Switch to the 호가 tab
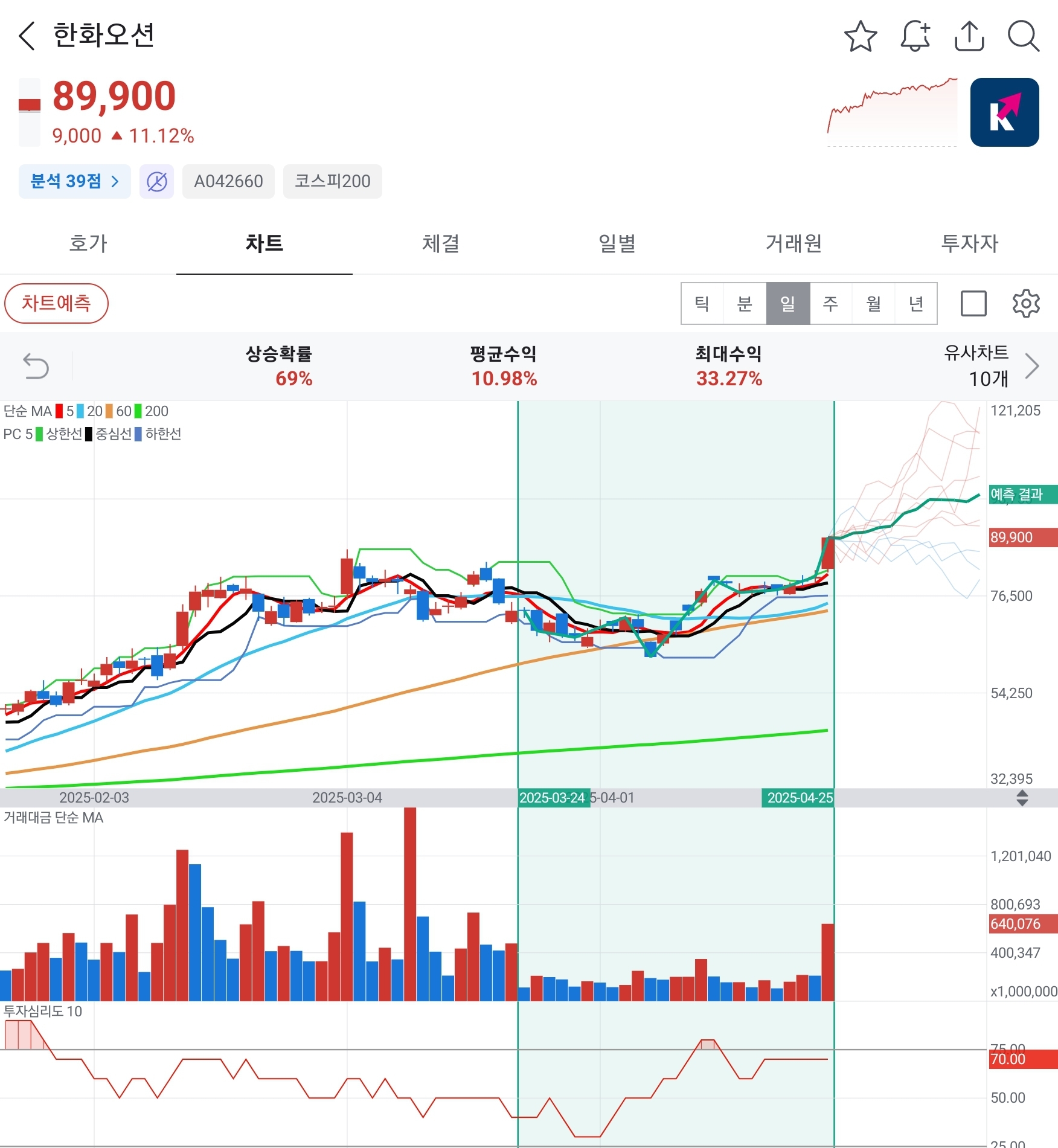1058x1148 pixels. (88, 243)
